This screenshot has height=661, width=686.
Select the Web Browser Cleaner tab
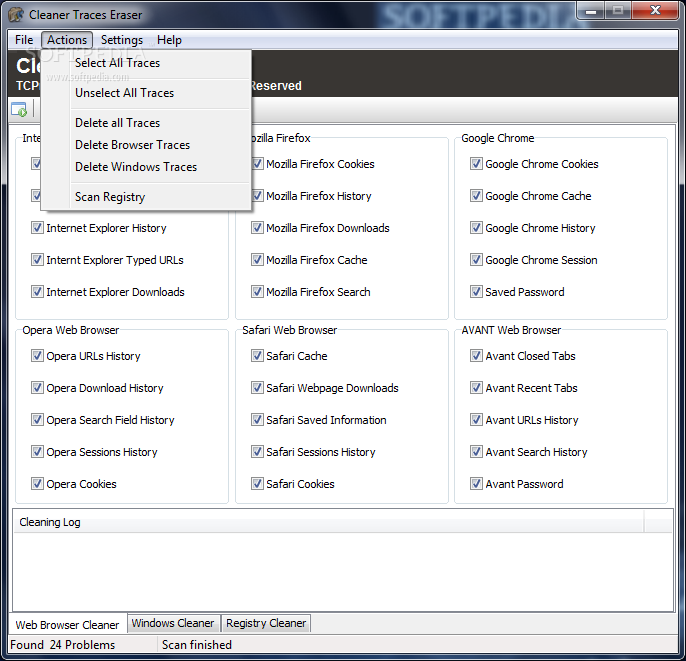67,624
